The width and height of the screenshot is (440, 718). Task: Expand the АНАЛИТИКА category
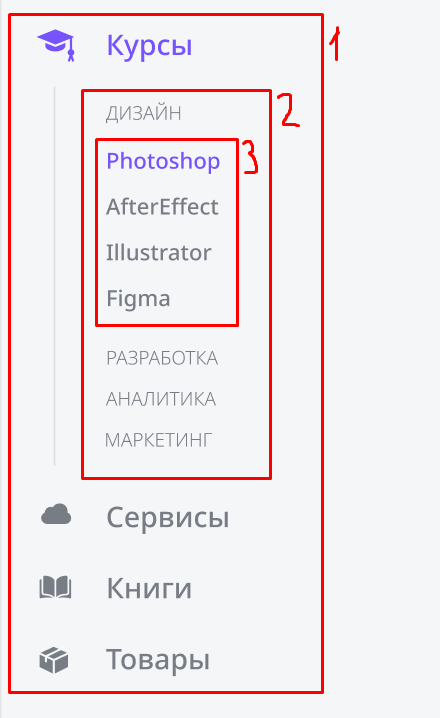[x=161, y=399]
